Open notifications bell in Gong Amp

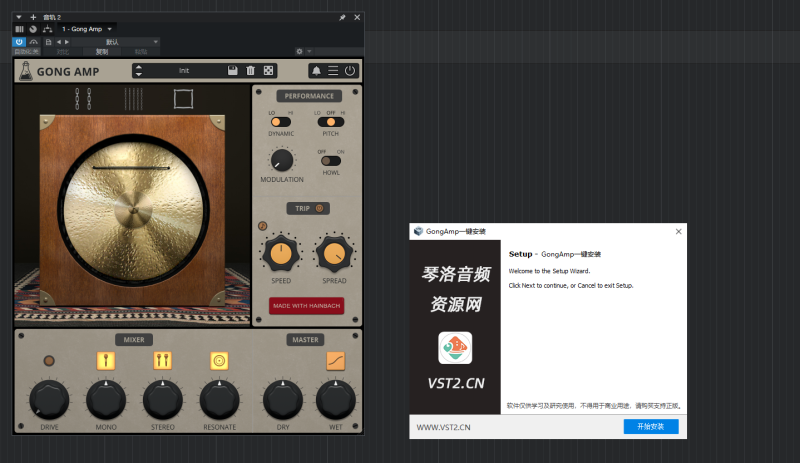coord(316,71)
